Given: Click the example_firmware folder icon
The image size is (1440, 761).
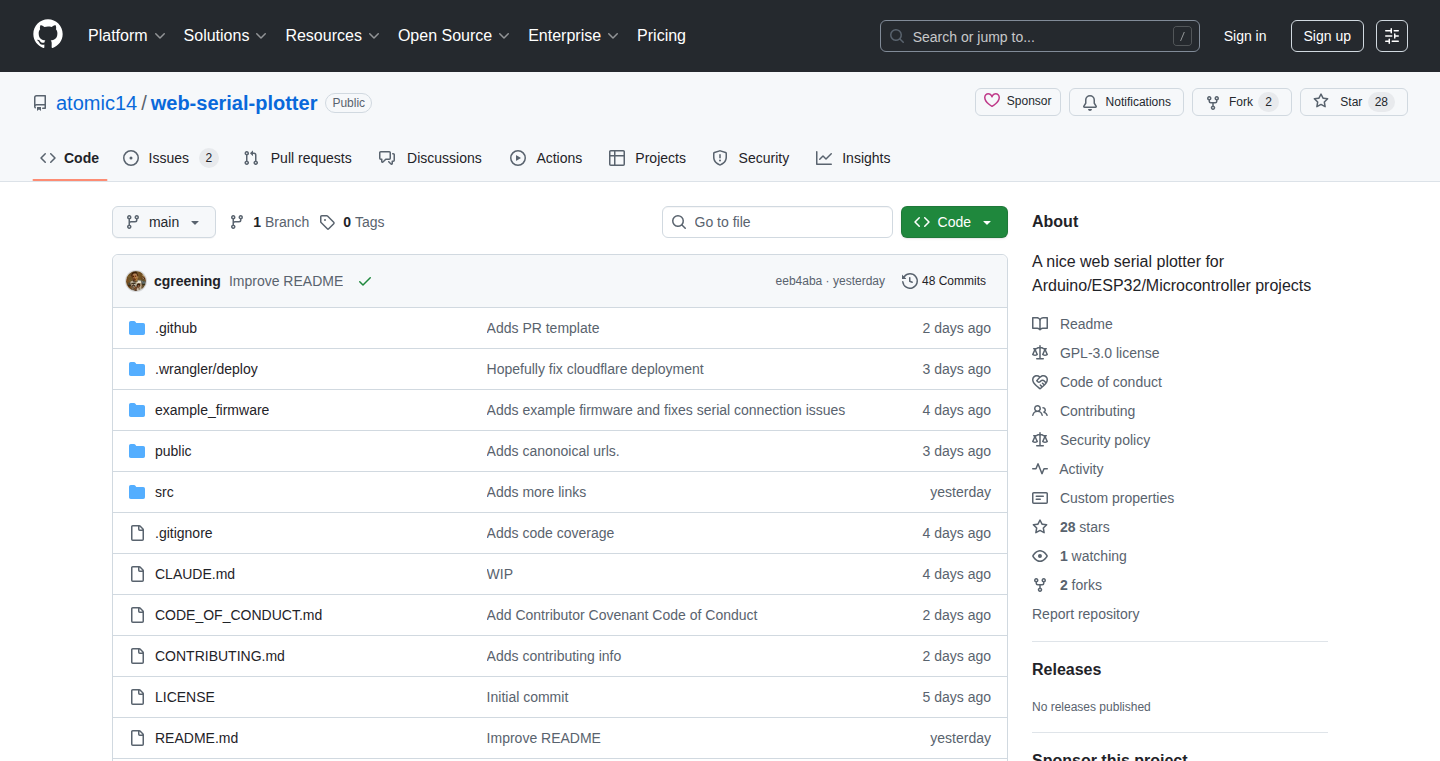Looking at the screenshot, I should (x=137, y=410).
